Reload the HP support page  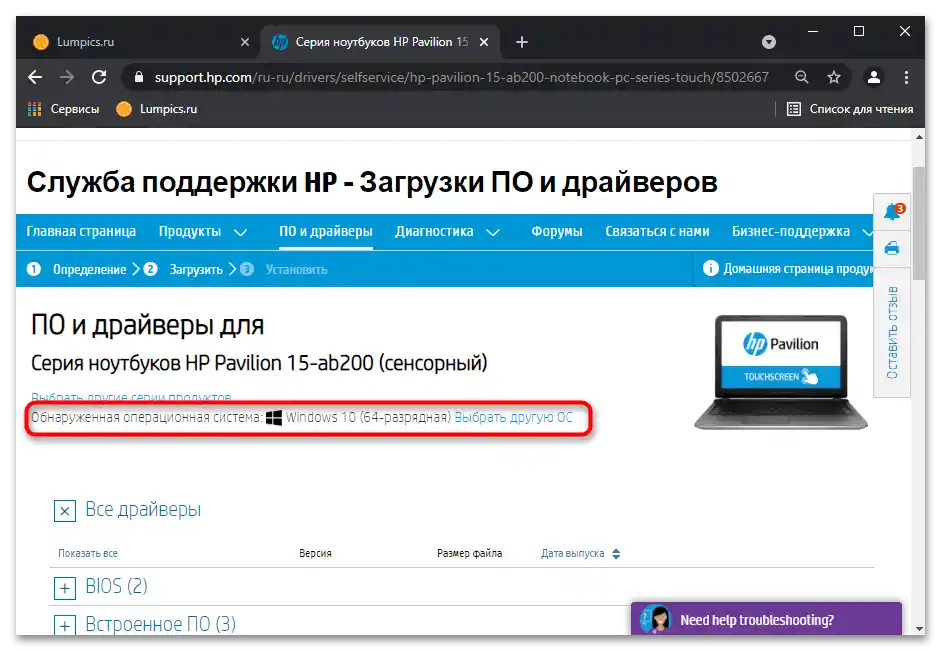(99, 77)
